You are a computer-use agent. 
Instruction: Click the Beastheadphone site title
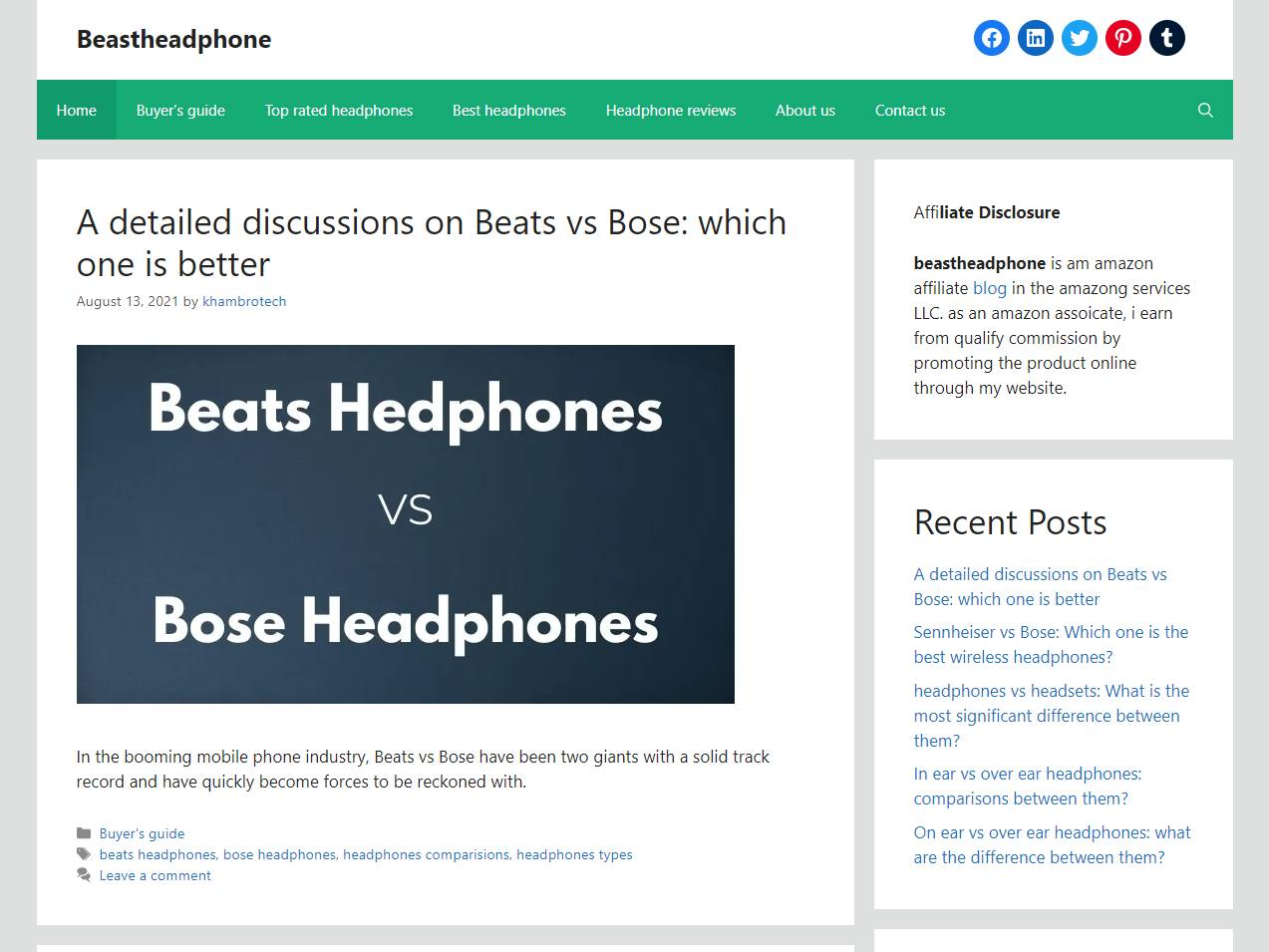tap(173, 39)
